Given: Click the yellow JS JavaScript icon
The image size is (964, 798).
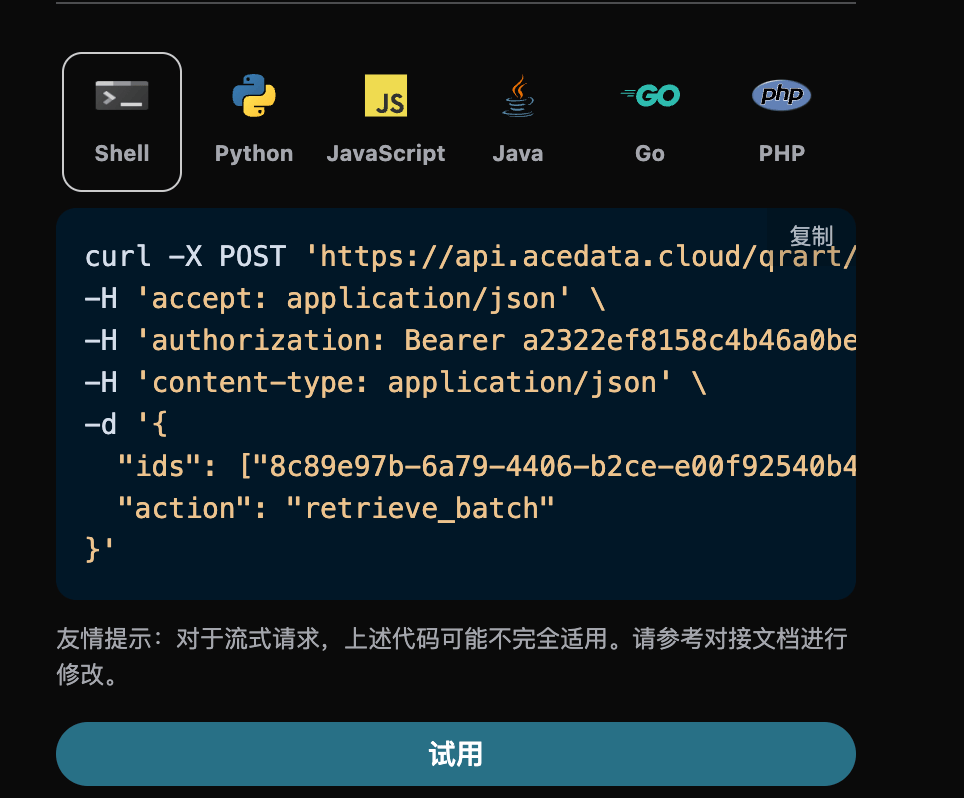Looking at the screenshot, I should click(x=386, y=96).
